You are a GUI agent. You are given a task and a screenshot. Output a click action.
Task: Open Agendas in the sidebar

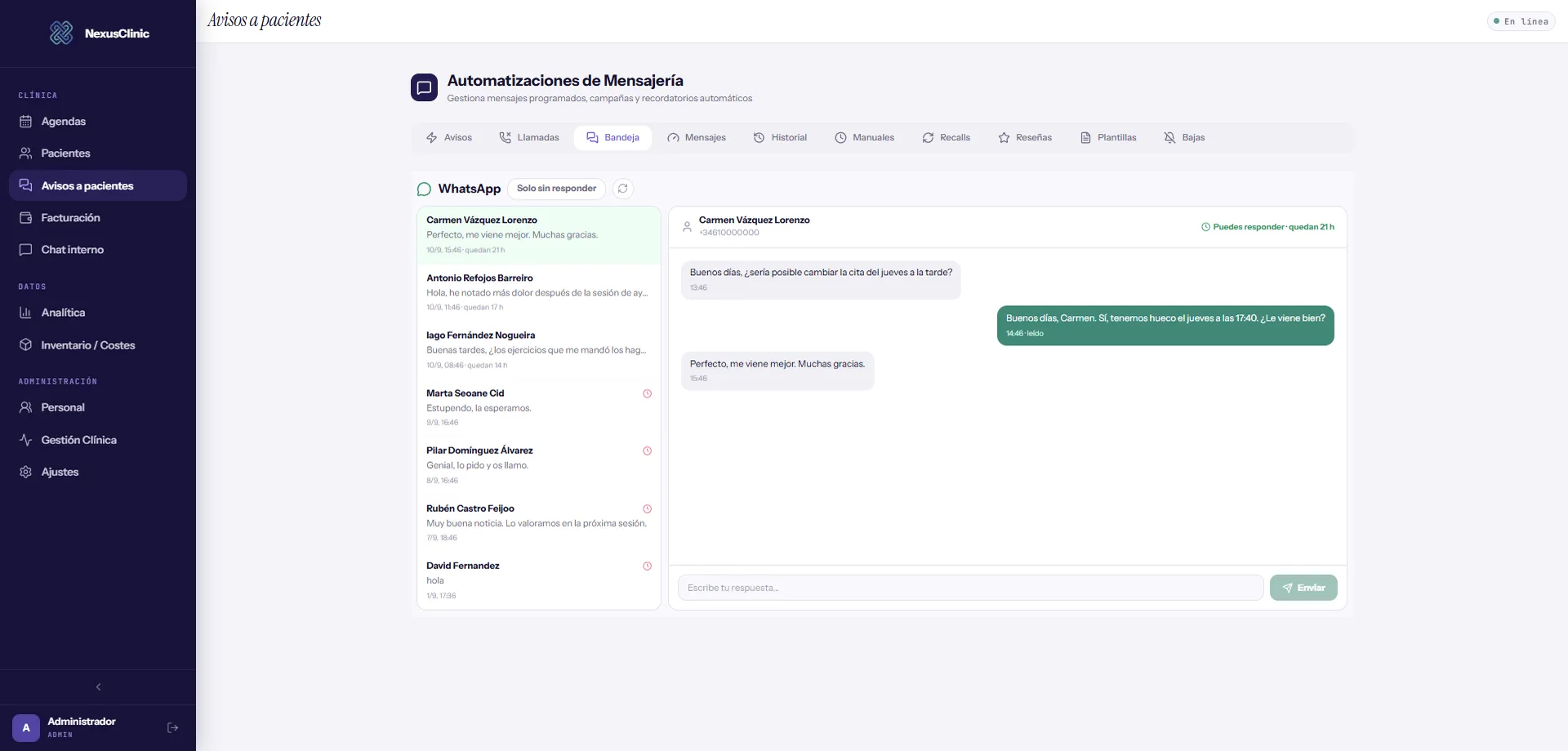click(98, 121)
